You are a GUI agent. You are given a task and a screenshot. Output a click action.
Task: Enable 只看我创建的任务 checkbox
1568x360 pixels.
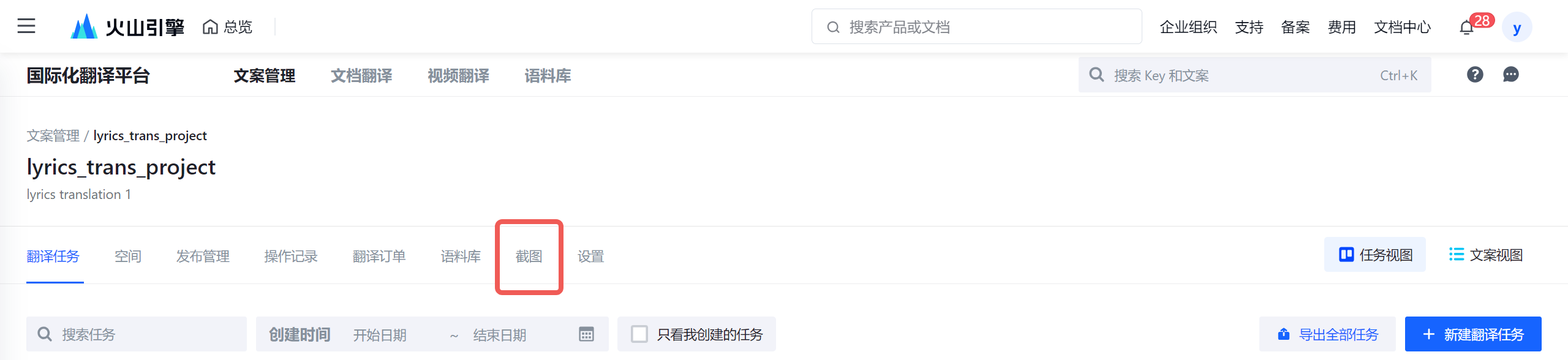tap(639, 334)
